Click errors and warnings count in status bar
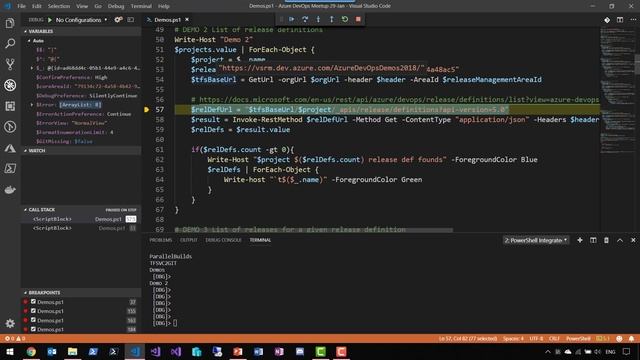This screenshot has height=360, width=640. coord(15,338)
